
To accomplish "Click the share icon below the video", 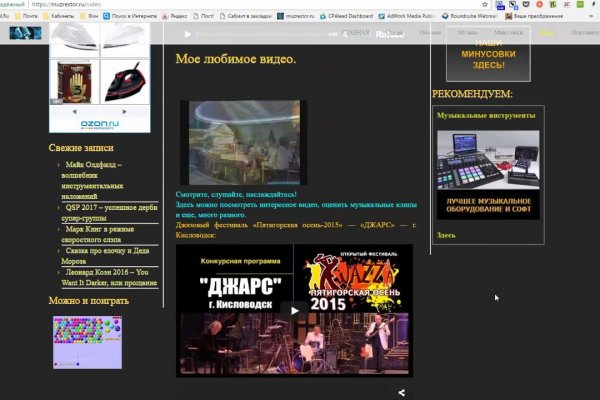I will (x=402, y=393).
